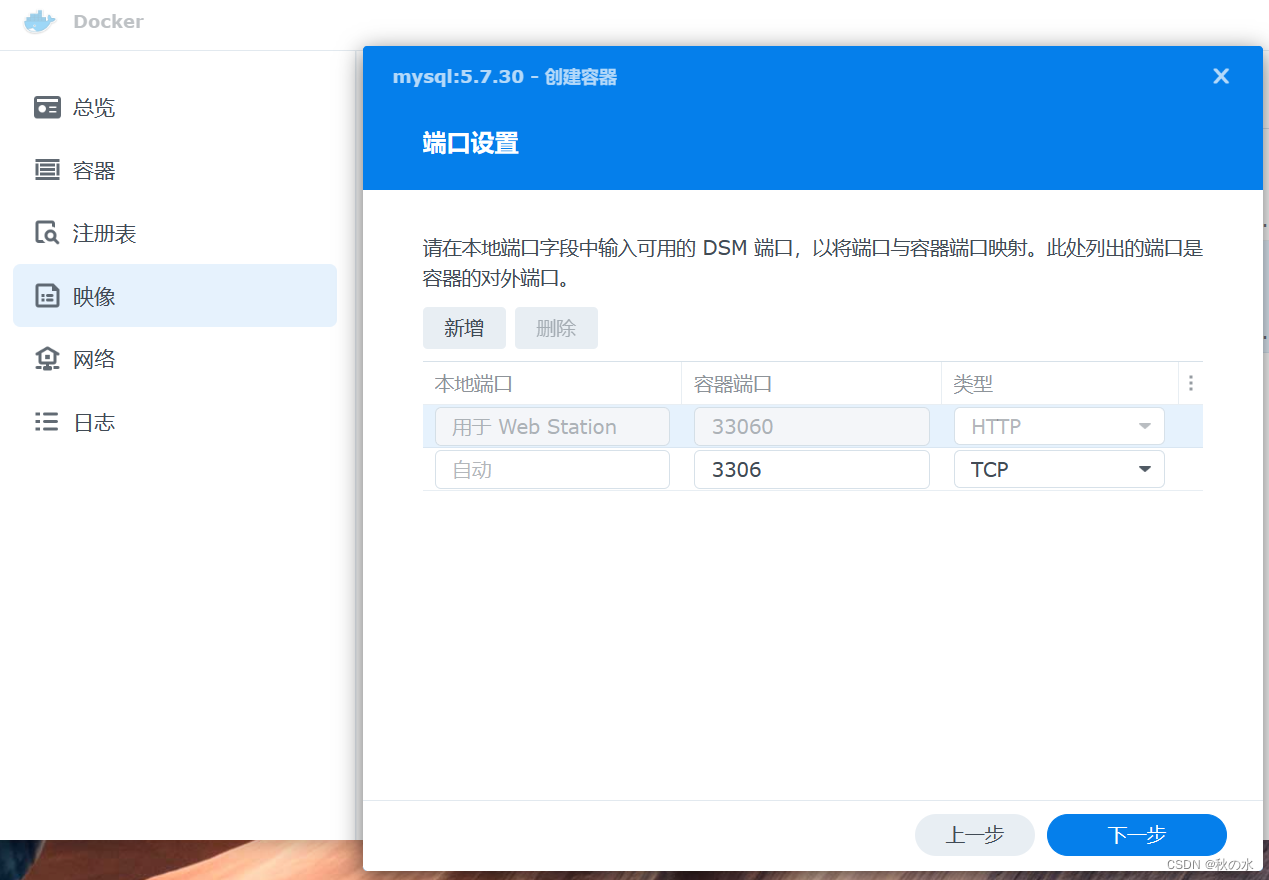Click the 用于 Web Station local port field
Screen dimensions: 1269x880
click(552, 426)
